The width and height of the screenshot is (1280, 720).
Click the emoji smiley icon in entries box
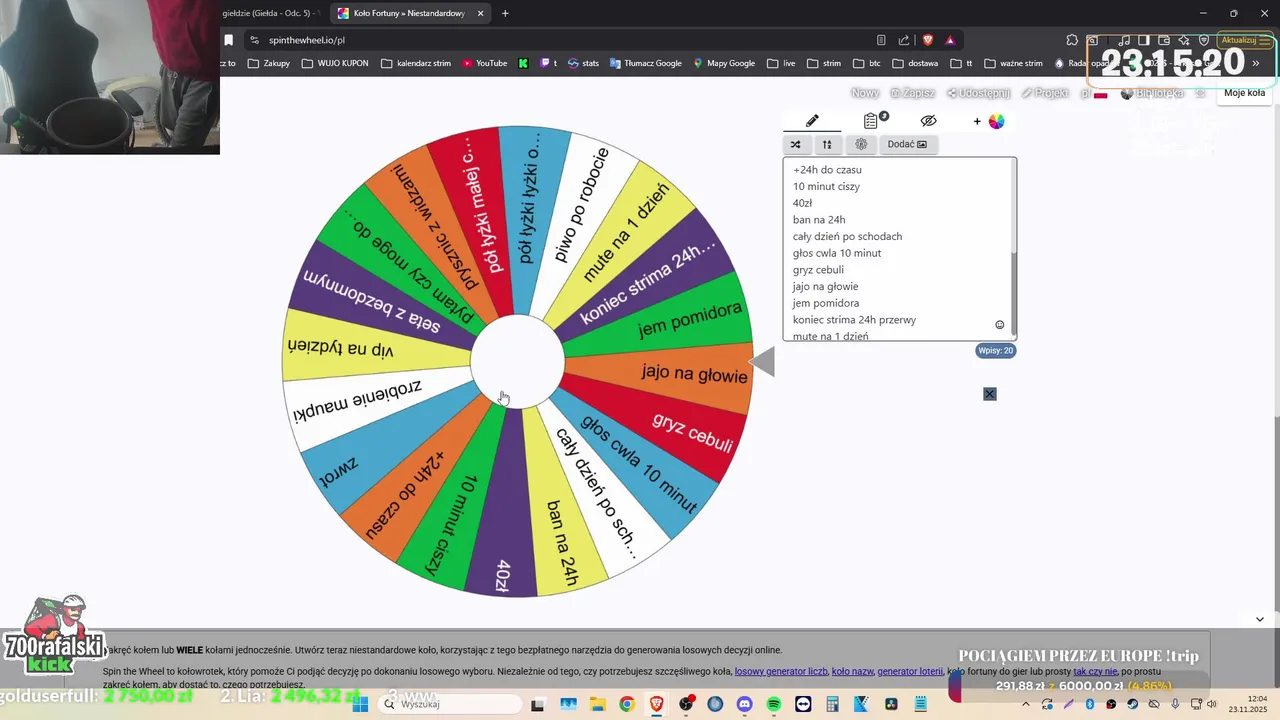point(999,325)
